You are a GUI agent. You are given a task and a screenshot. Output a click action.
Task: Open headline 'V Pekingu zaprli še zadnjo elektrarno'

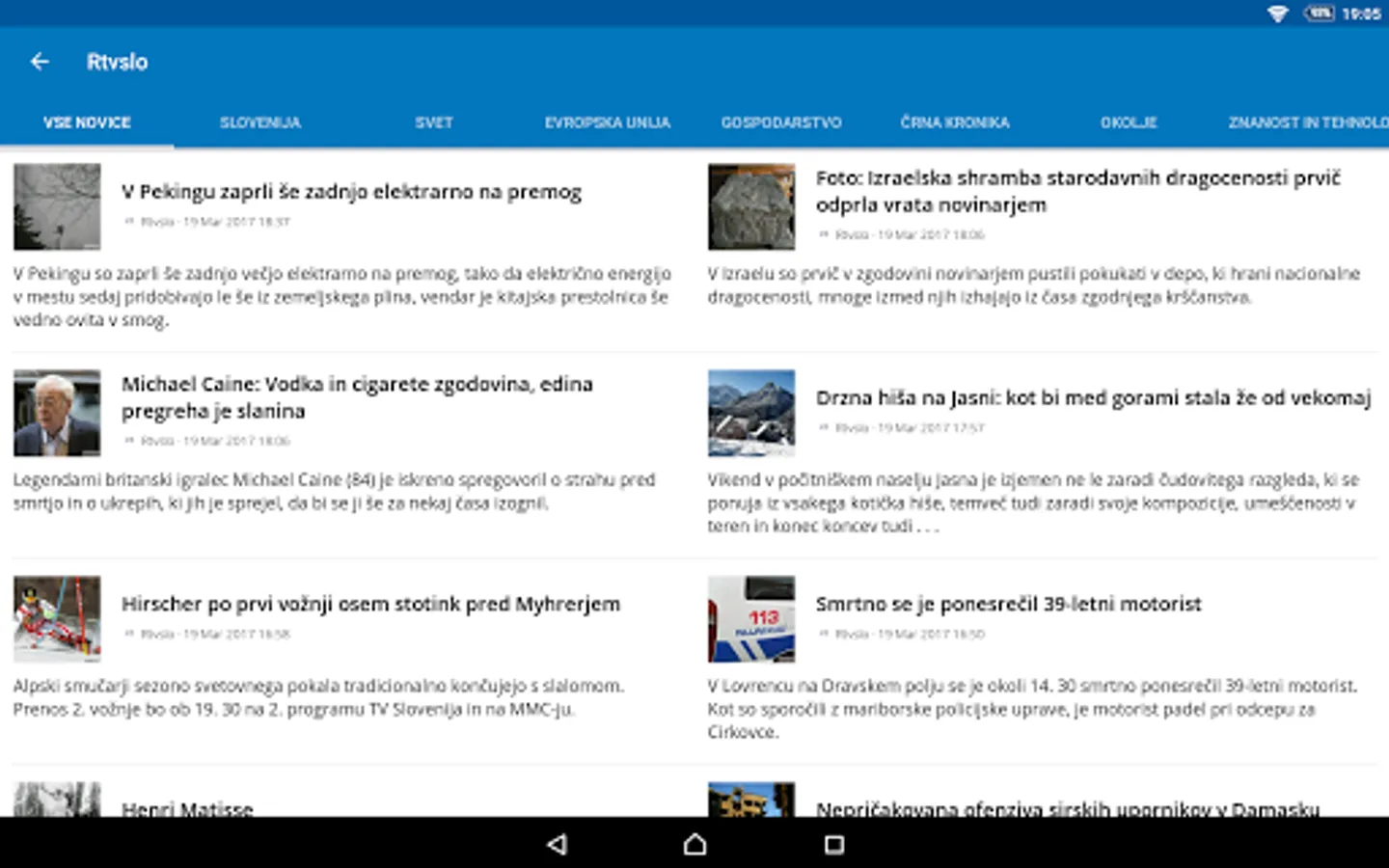tap(351, 192)
